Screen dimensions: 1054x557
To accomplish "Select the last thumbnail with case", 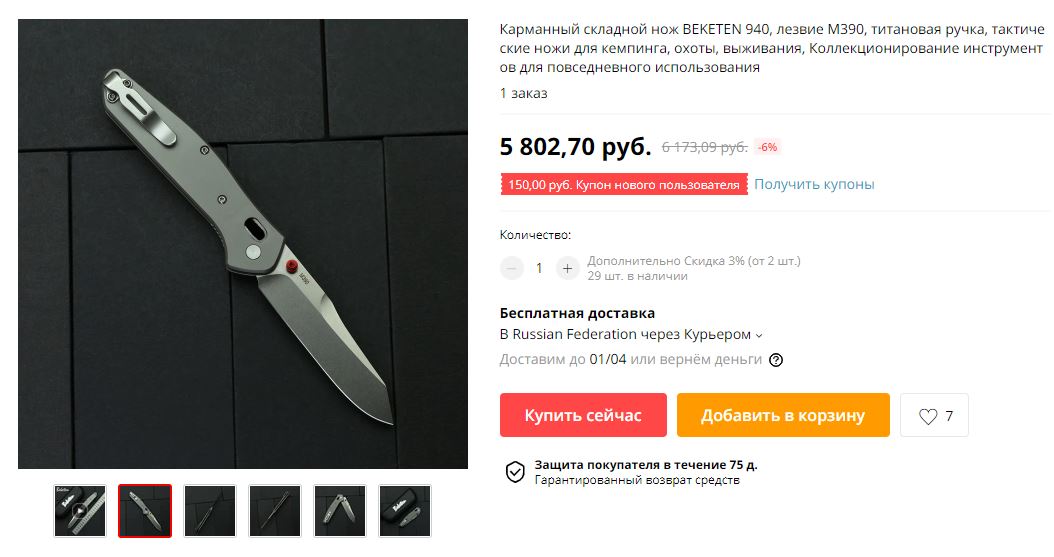I will click(405, 511).
